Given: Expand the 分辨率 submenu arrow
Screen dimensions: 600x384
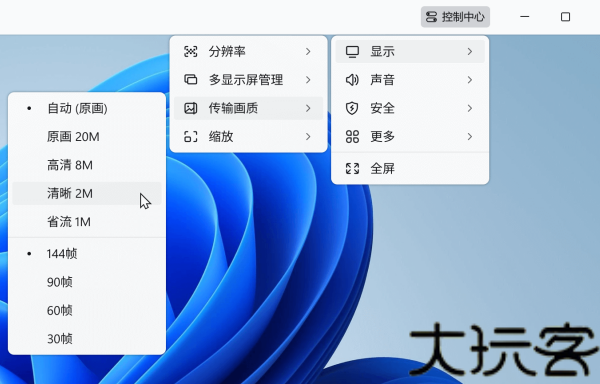Looking at the screenshot, I should click(308, 51).
